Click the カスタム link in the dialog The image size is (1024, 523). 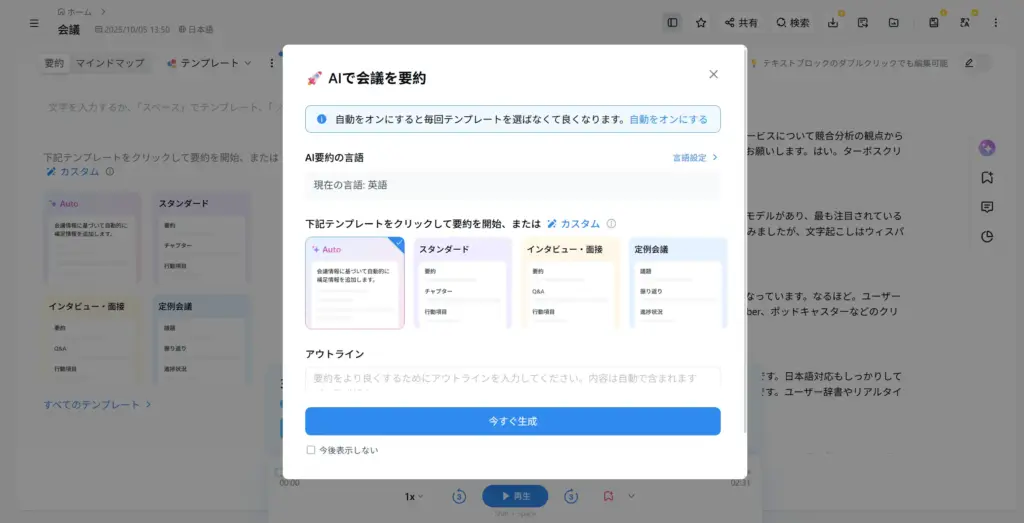tap(573, 223)
